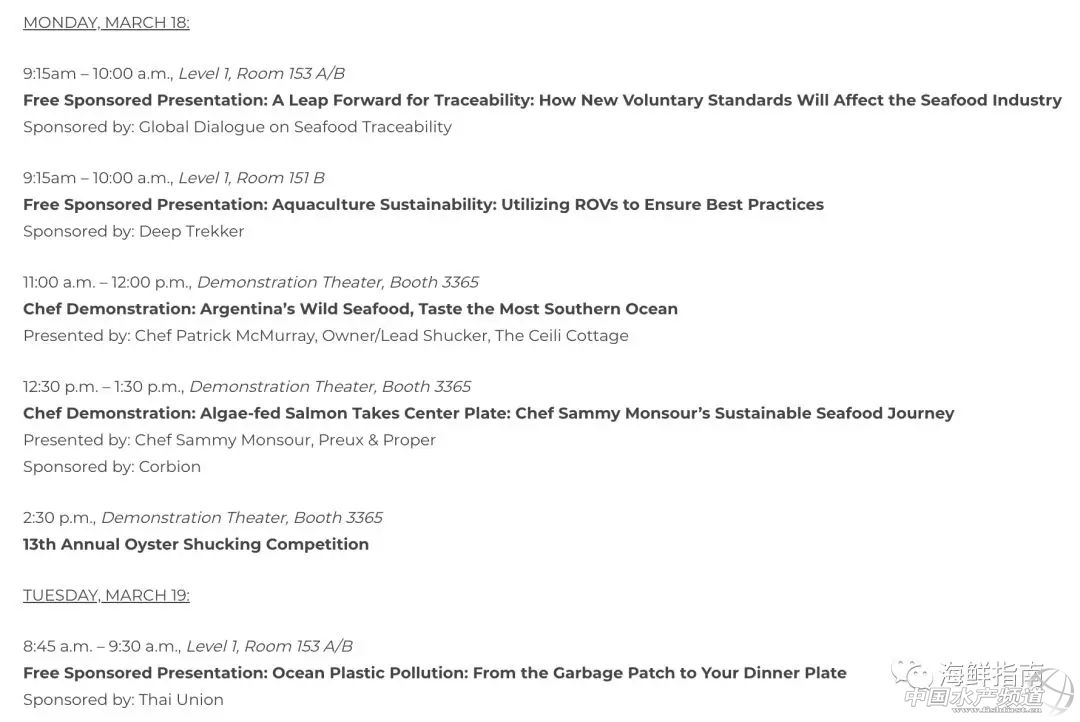Screen dimensions: 1080x722
Task: Click the 12:30 p.m. Demonstration Theater time line
Action: pos(246,386)
